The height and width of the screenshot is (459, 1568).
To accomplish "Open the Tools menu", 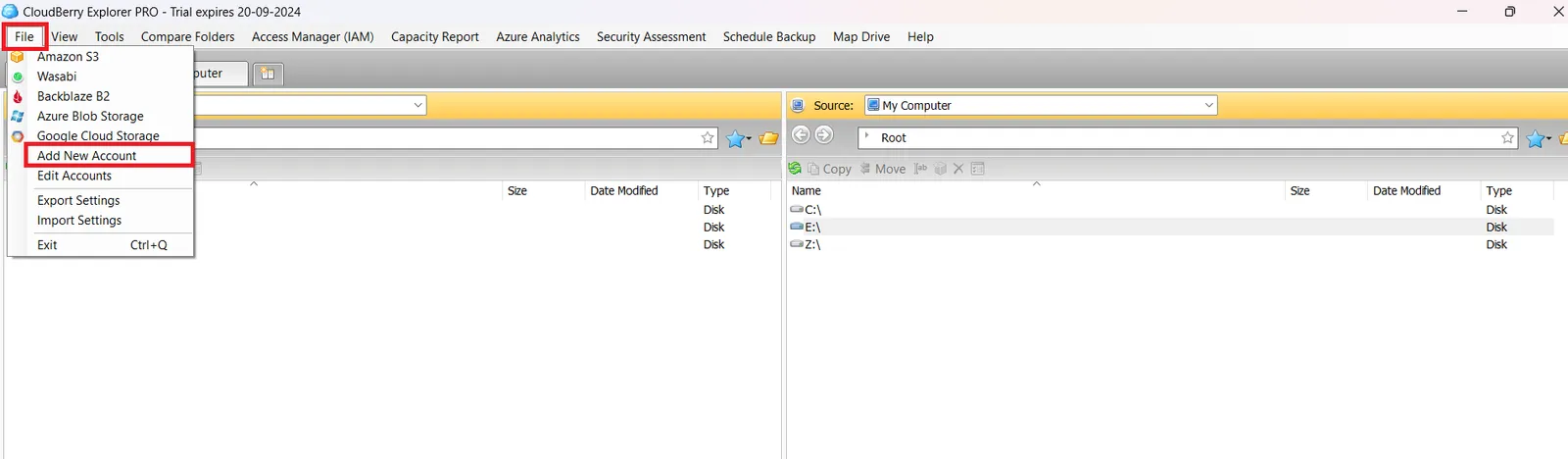I will tap(109, 36).
